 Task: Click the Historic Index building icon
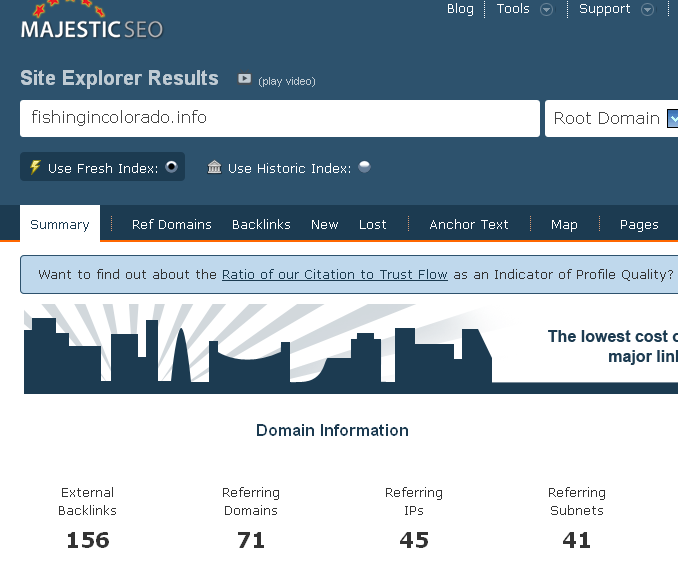(214, 168)
